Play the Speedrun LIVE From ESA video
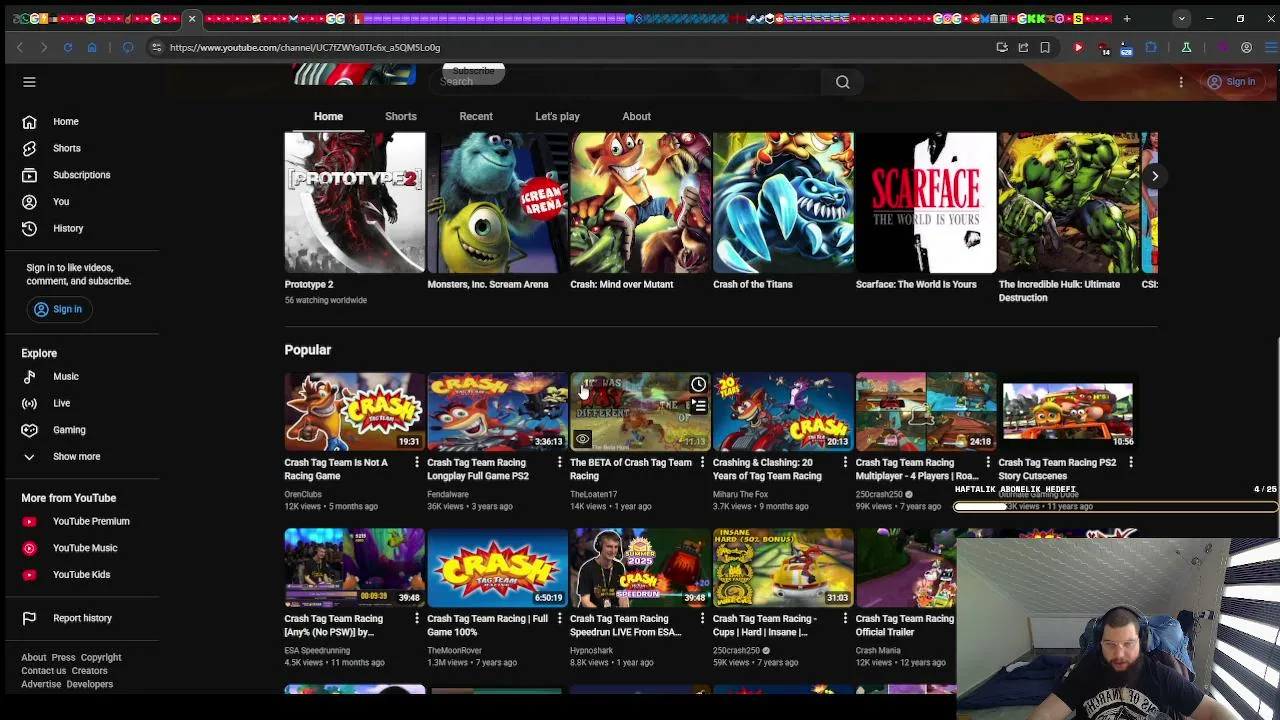The height and width of the screenshot is (720, 1280). tap(640, 567)
